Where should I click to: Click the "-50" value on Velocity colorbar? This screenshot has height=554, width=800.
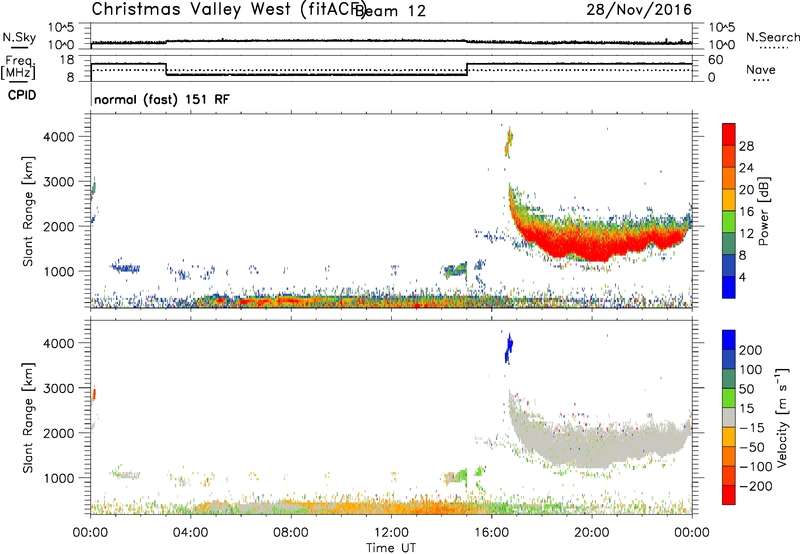tap(752, 447)
